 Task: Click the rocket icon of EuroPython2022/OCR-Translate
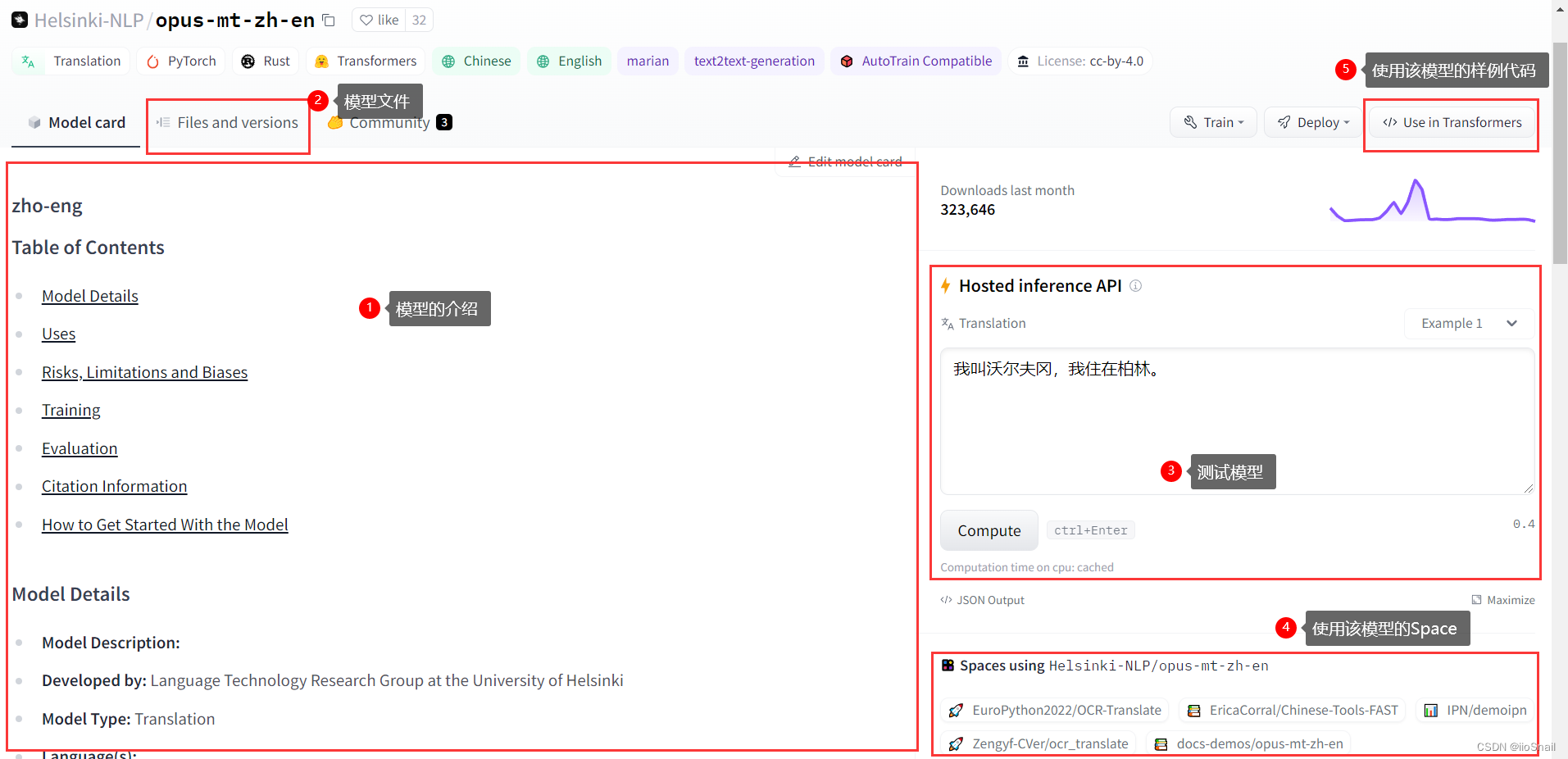coord(956,711)
